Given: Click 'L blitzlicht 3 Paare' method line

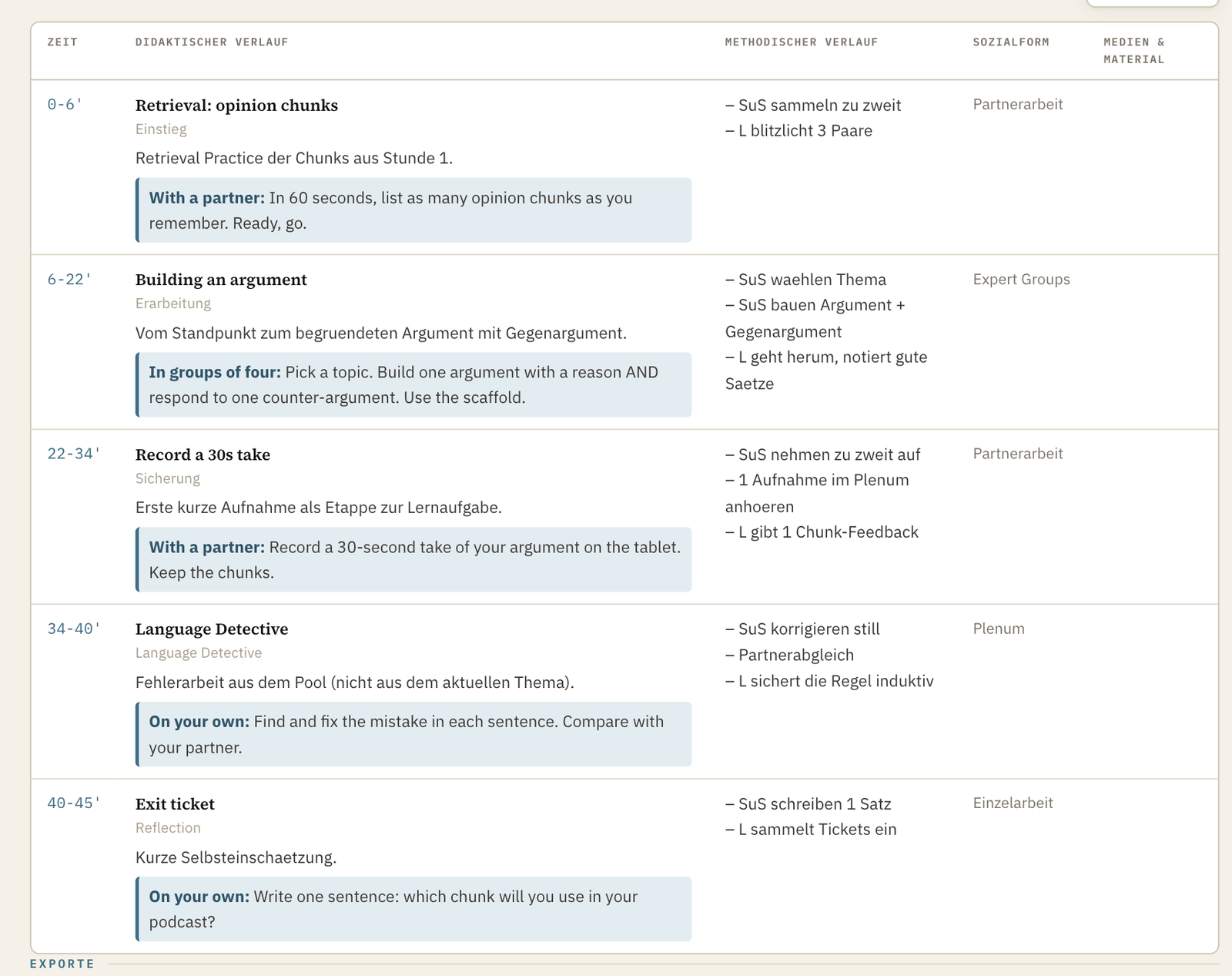Looking at the screenshot, I should pyautogui.click(x=798, y=131).
